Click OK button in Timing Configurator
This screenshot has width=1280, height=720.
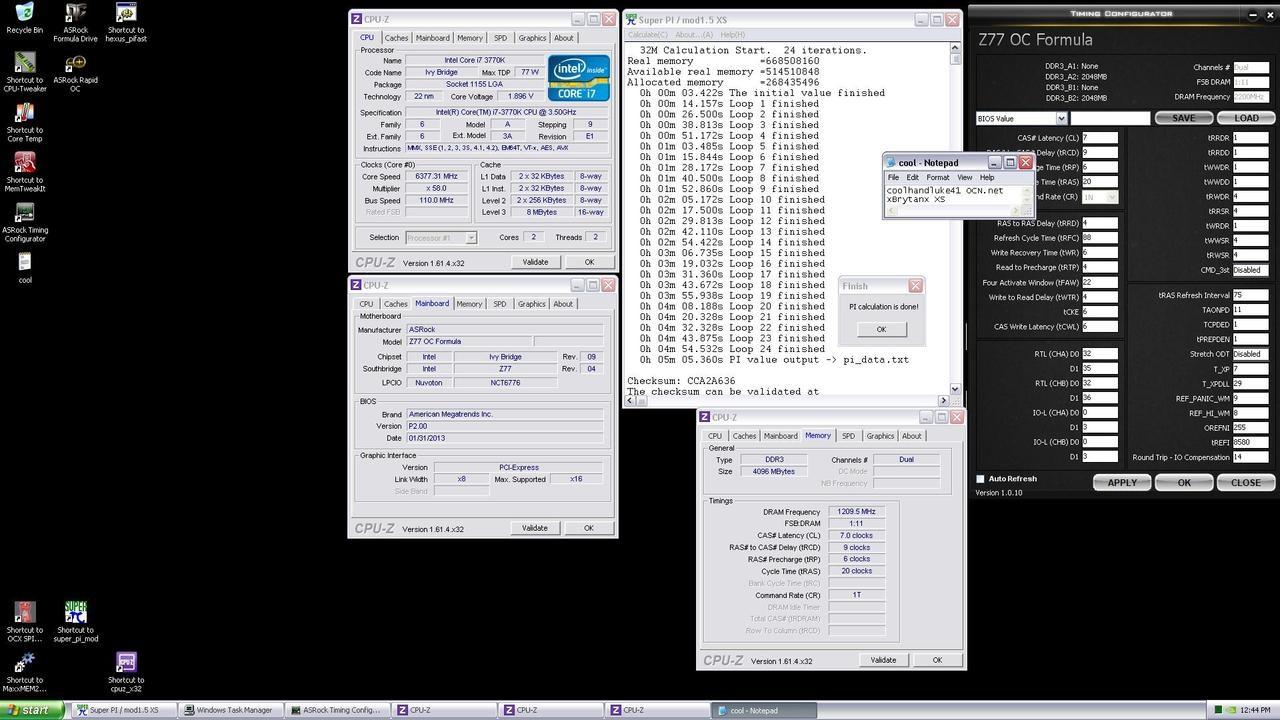1183,482
